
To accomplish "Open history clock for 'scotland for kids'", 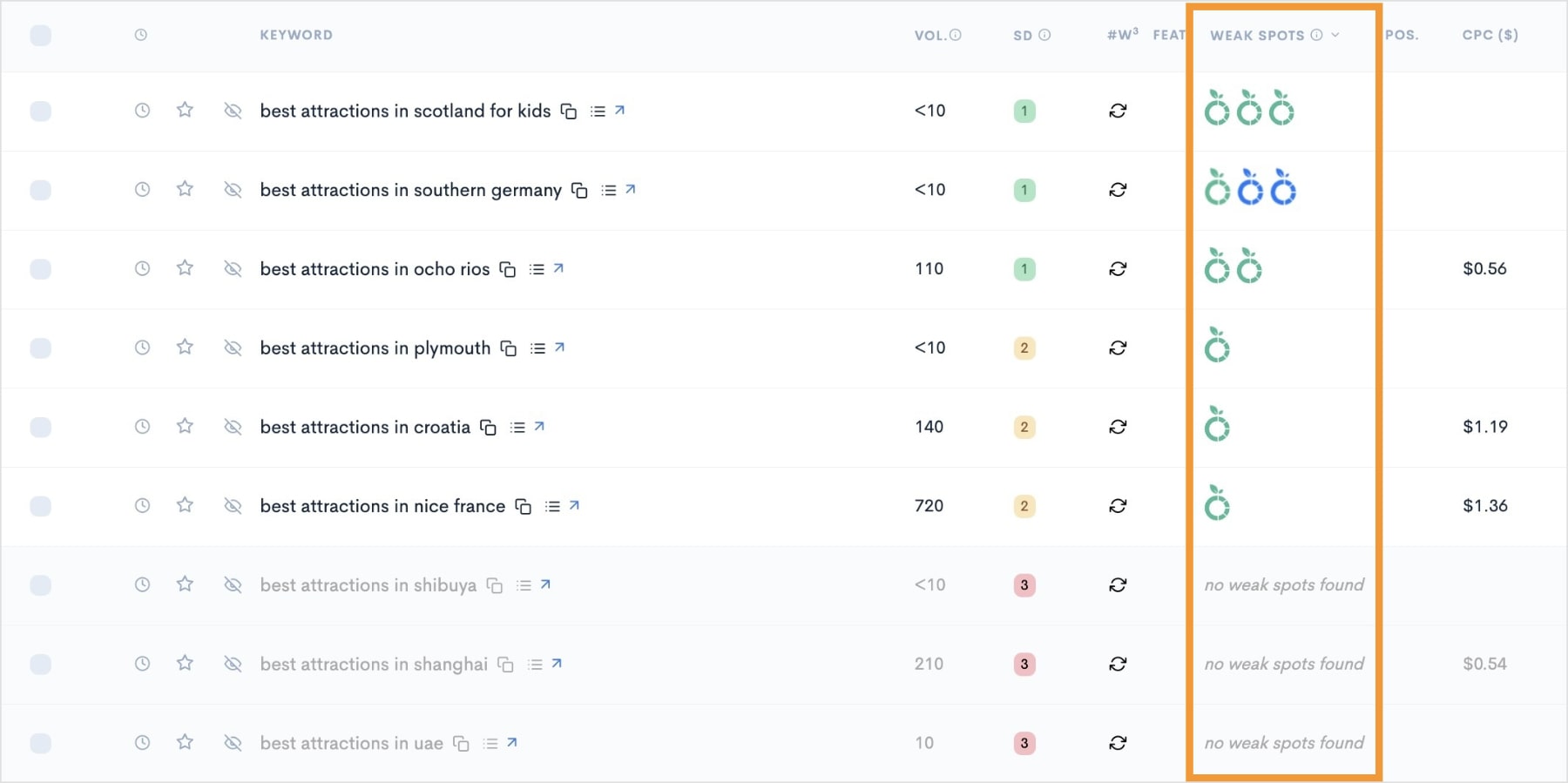I will pyautogui.click(x=142, y=111).
